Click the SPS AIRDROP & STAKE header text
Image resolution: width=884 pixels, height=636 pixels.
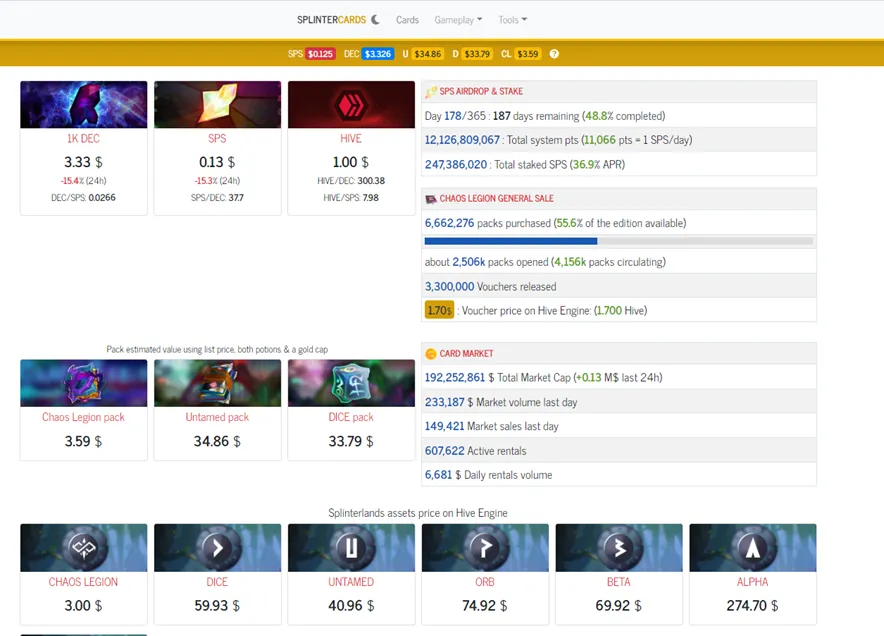[x=481, y=91]
